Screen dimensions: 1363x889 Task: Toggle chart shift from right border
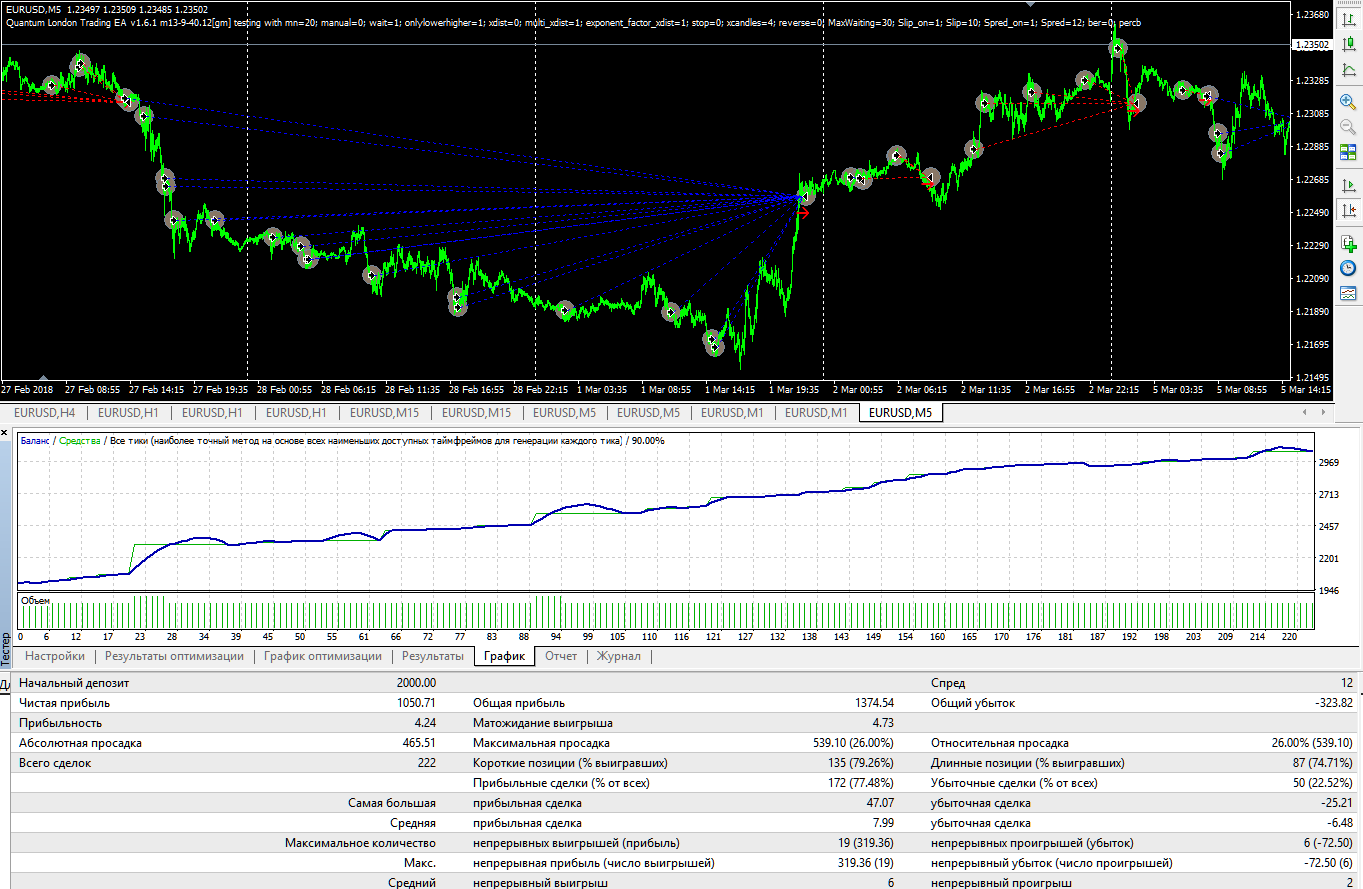[x=1348, y=211]
